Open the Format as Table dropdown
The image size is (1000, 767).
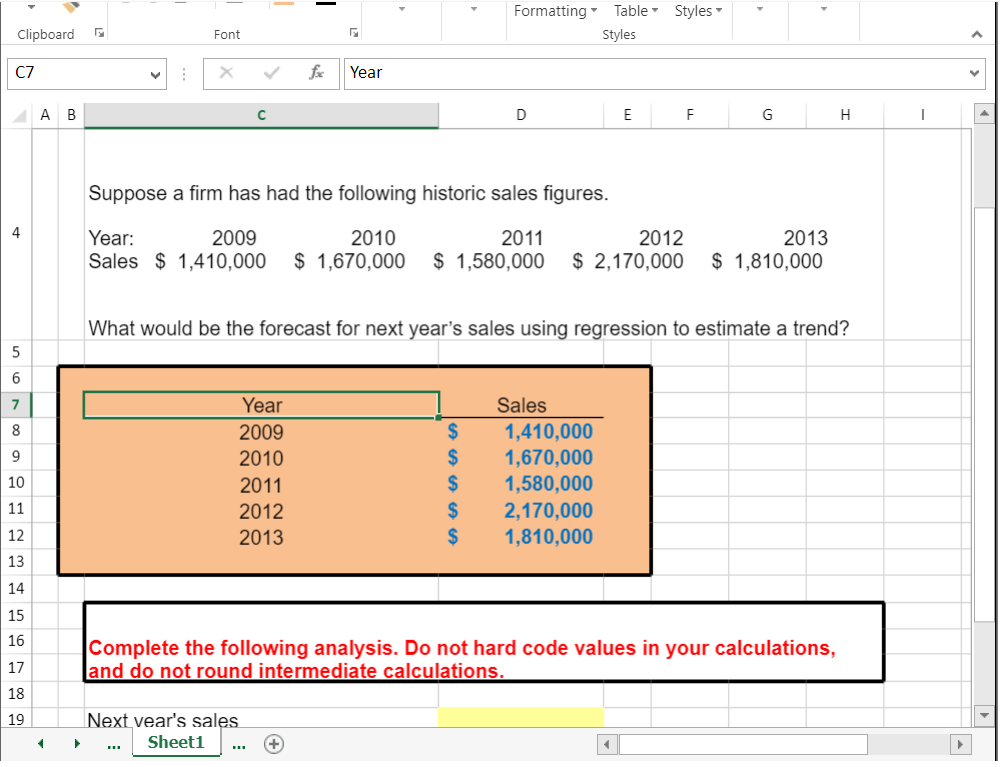tap(636, 11)
